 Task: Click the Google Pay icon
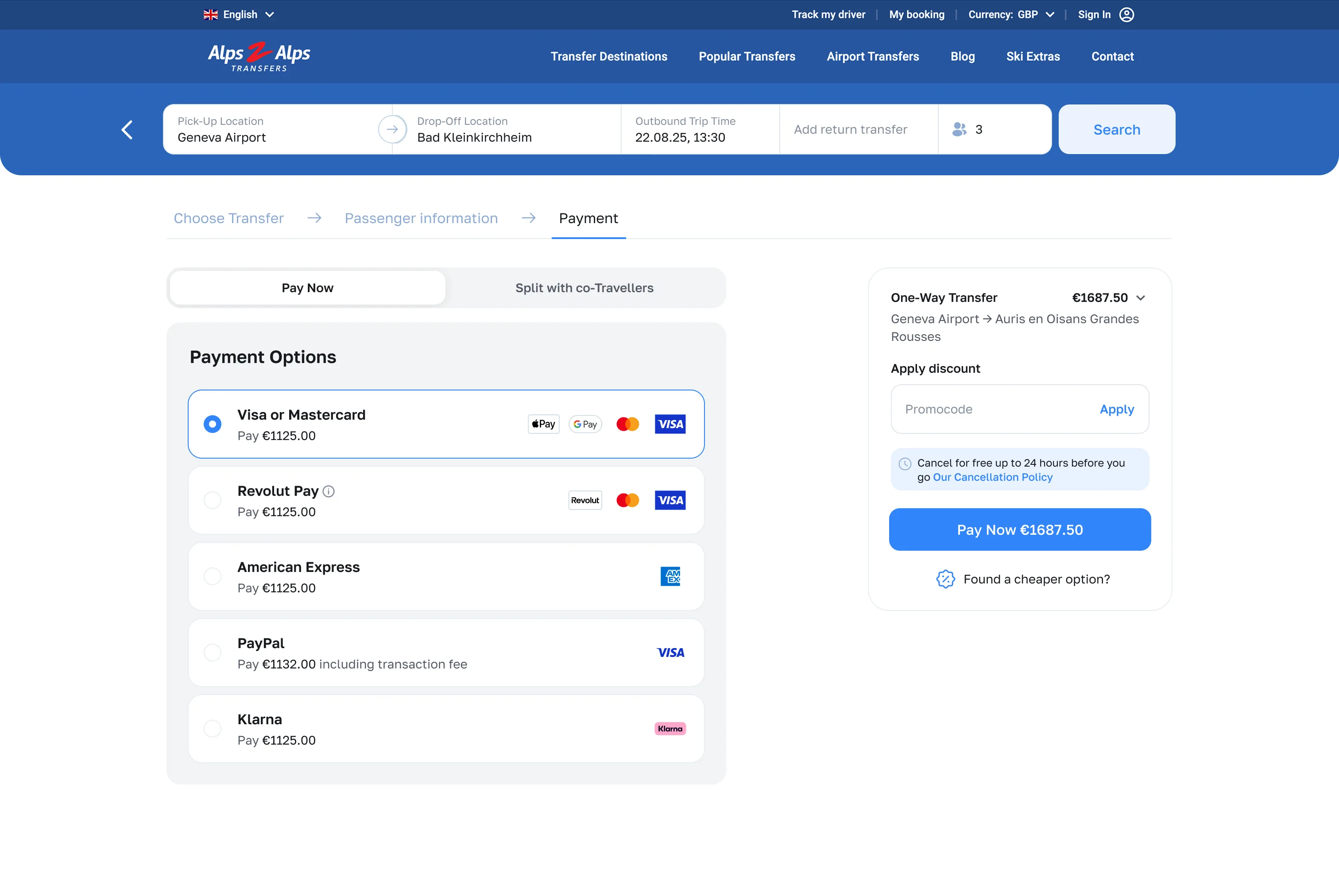pos(584,424)
